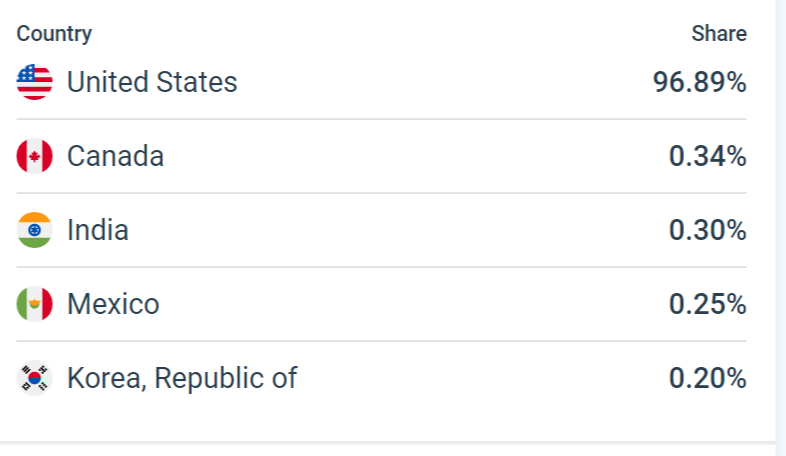The width and height of the screenshot is (786, 456).
Task: Click the blank area beneath Korea row
Action: click(380, 420)
